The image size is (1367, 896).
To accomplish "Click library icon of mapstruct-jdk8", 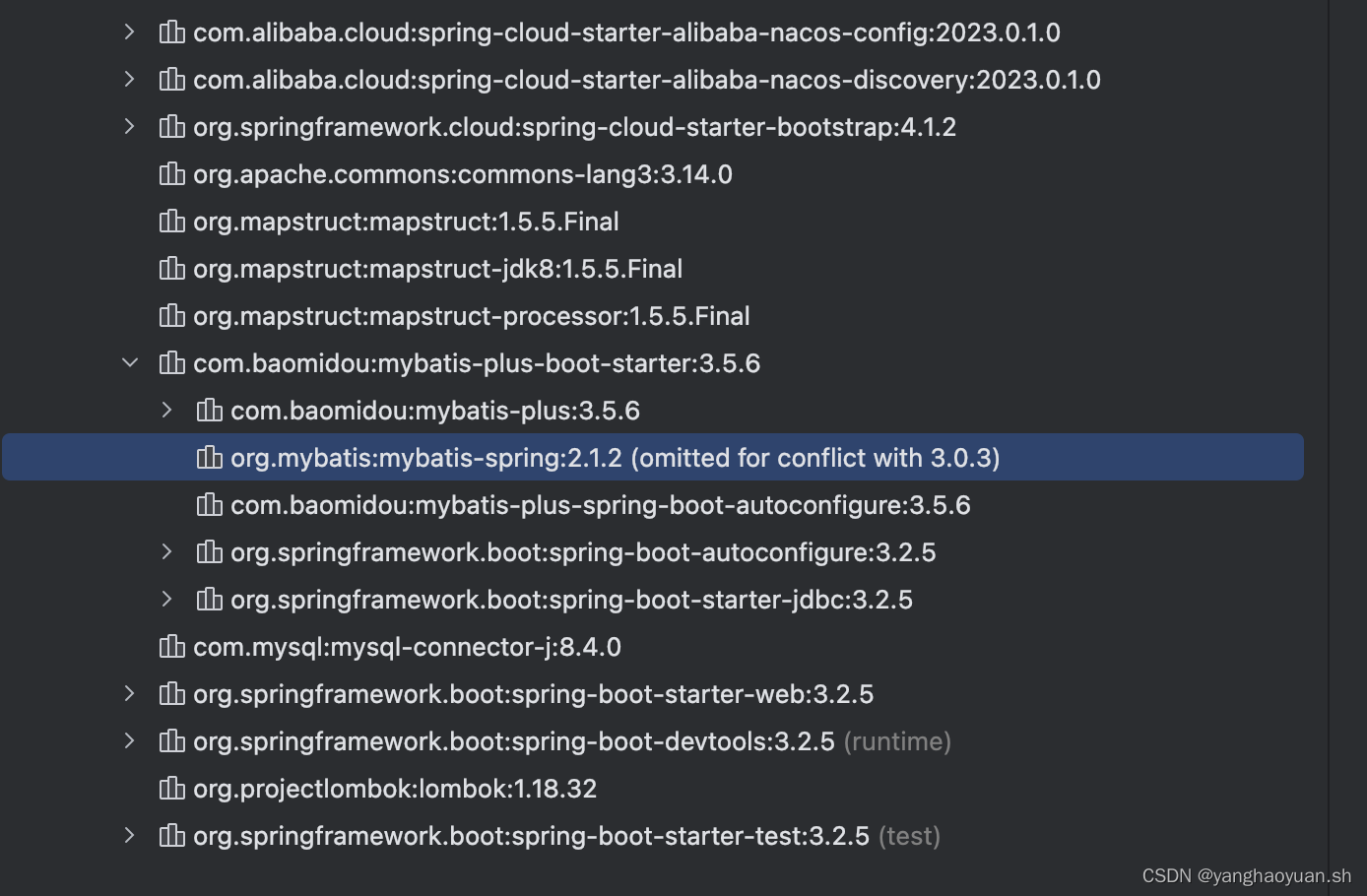I will click(x=172, y=269).
